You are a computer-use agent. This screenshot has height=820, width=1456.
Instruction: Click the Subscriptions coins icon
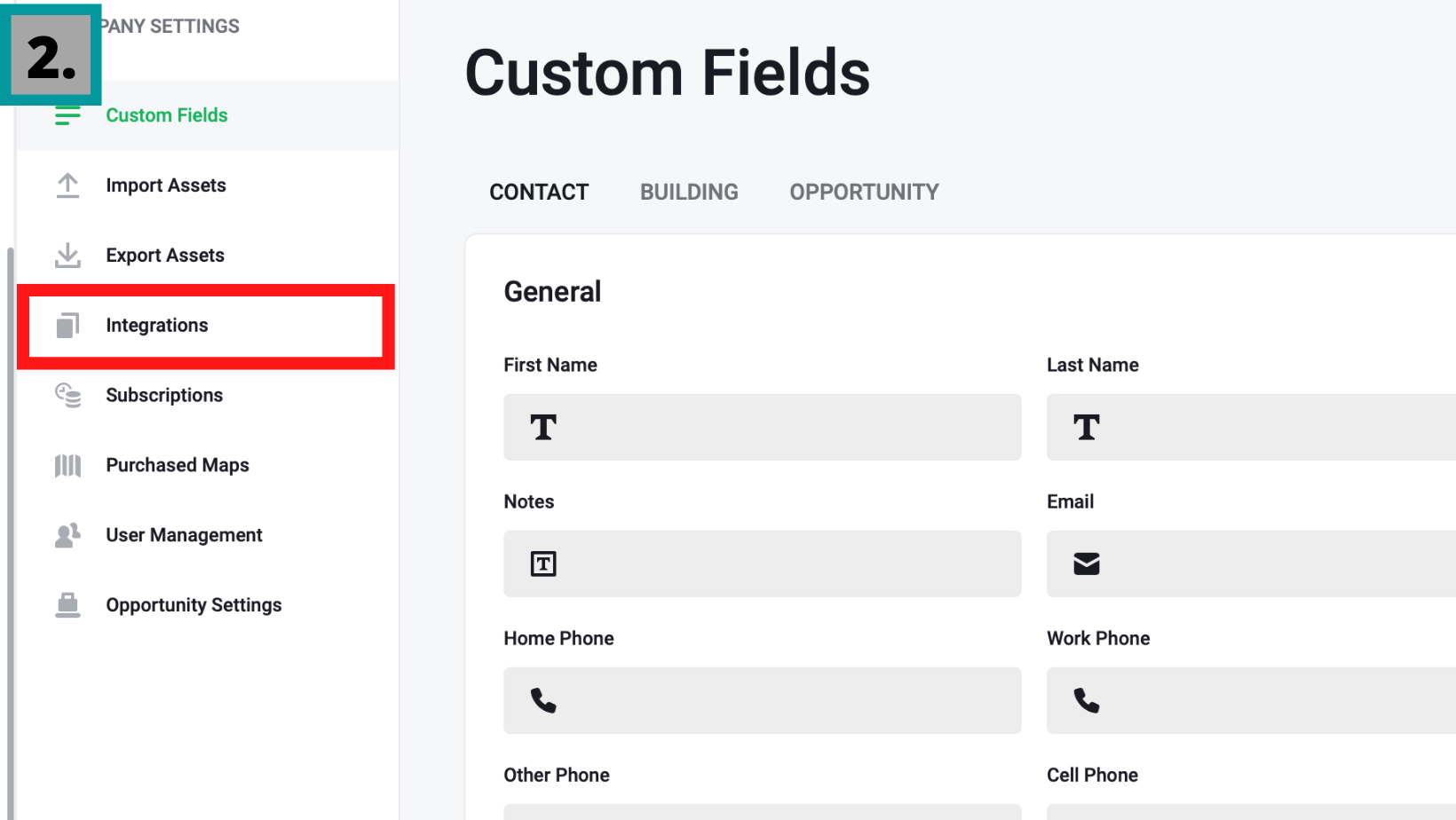[67, 395]
